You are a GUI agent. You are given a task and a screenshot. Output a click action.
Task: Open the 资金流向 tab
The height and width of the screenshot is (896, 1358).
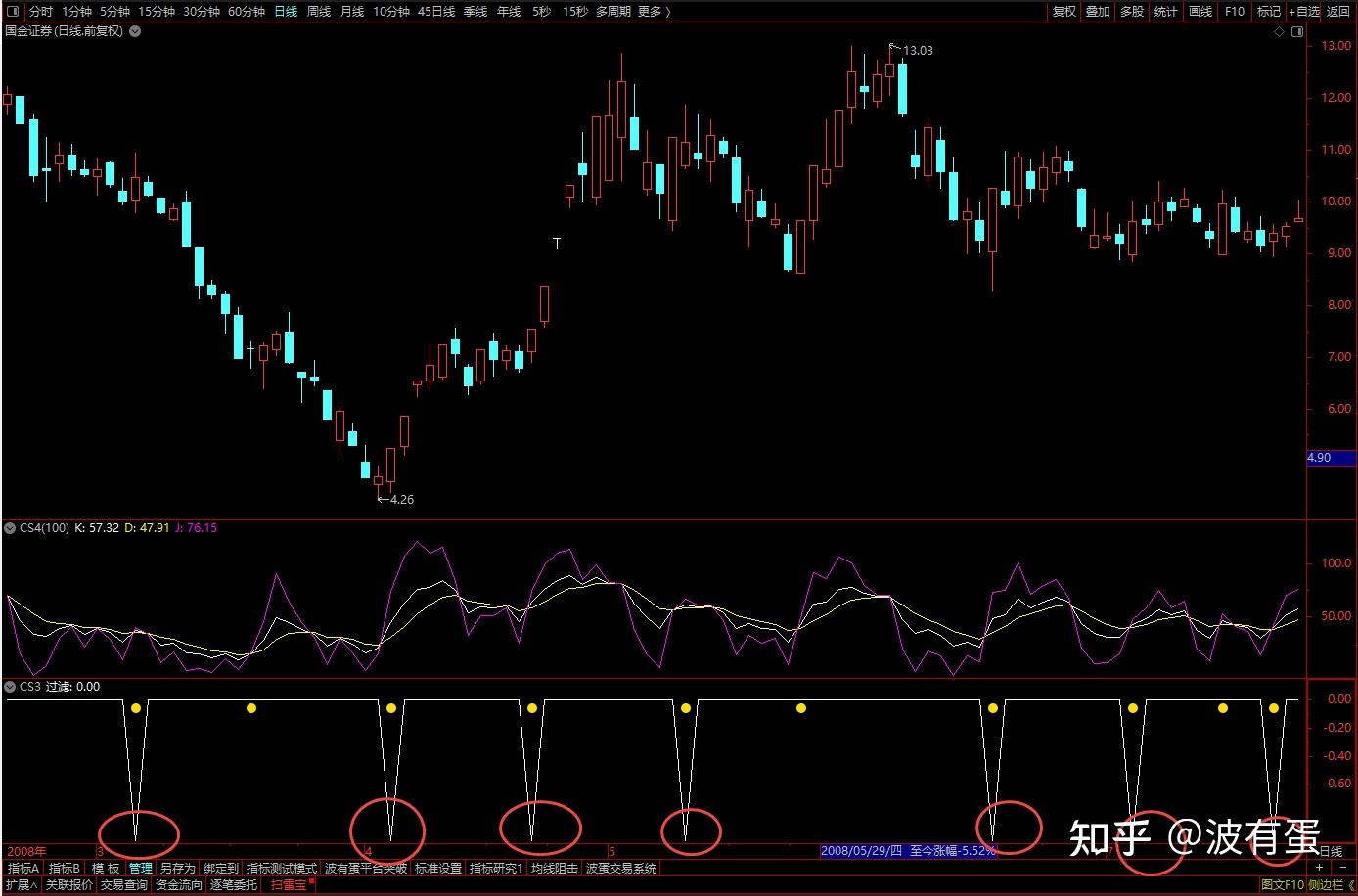[179, 885]
